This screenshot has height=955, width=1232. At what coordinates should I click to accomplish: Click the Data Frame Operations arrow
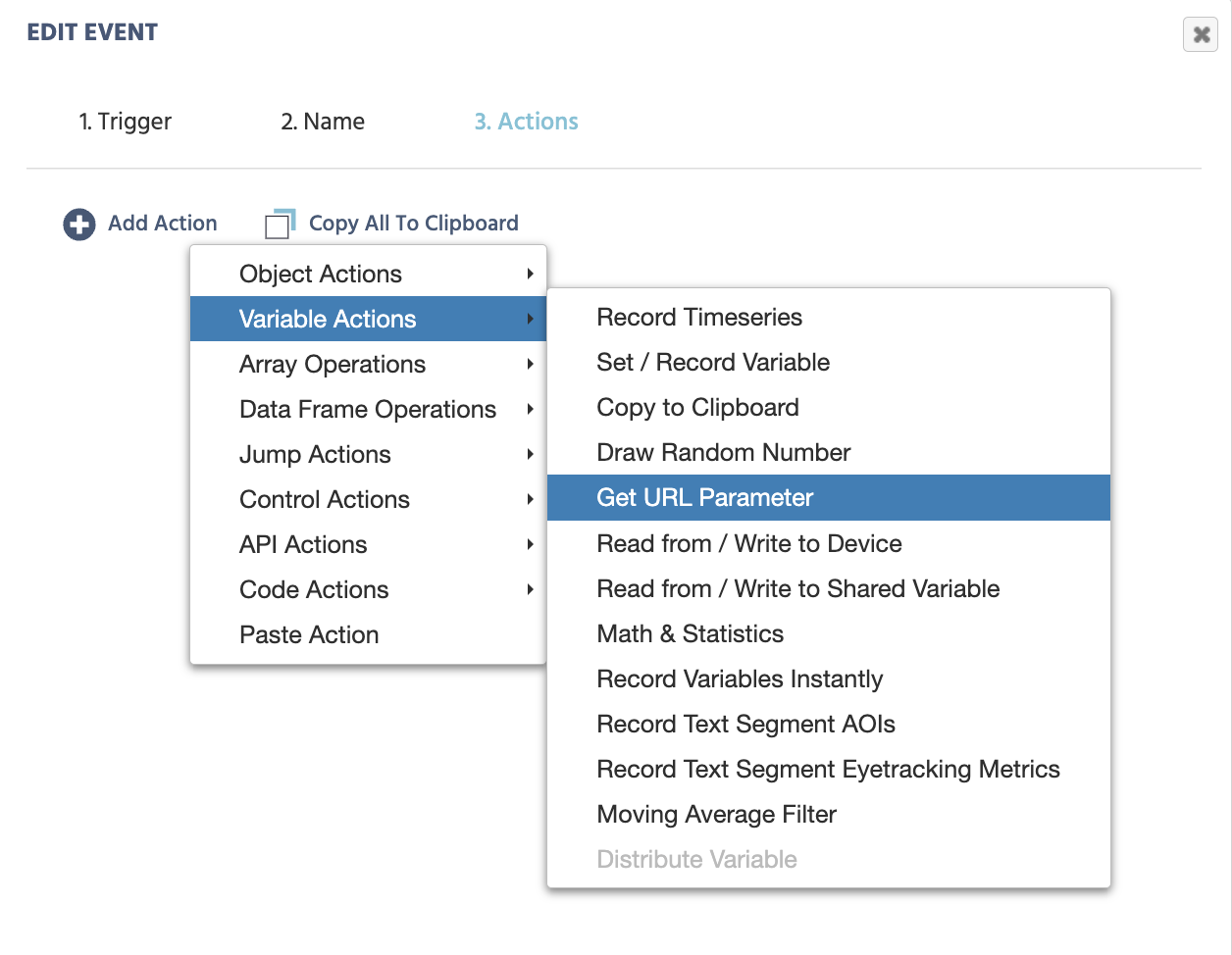coord(530,410)
